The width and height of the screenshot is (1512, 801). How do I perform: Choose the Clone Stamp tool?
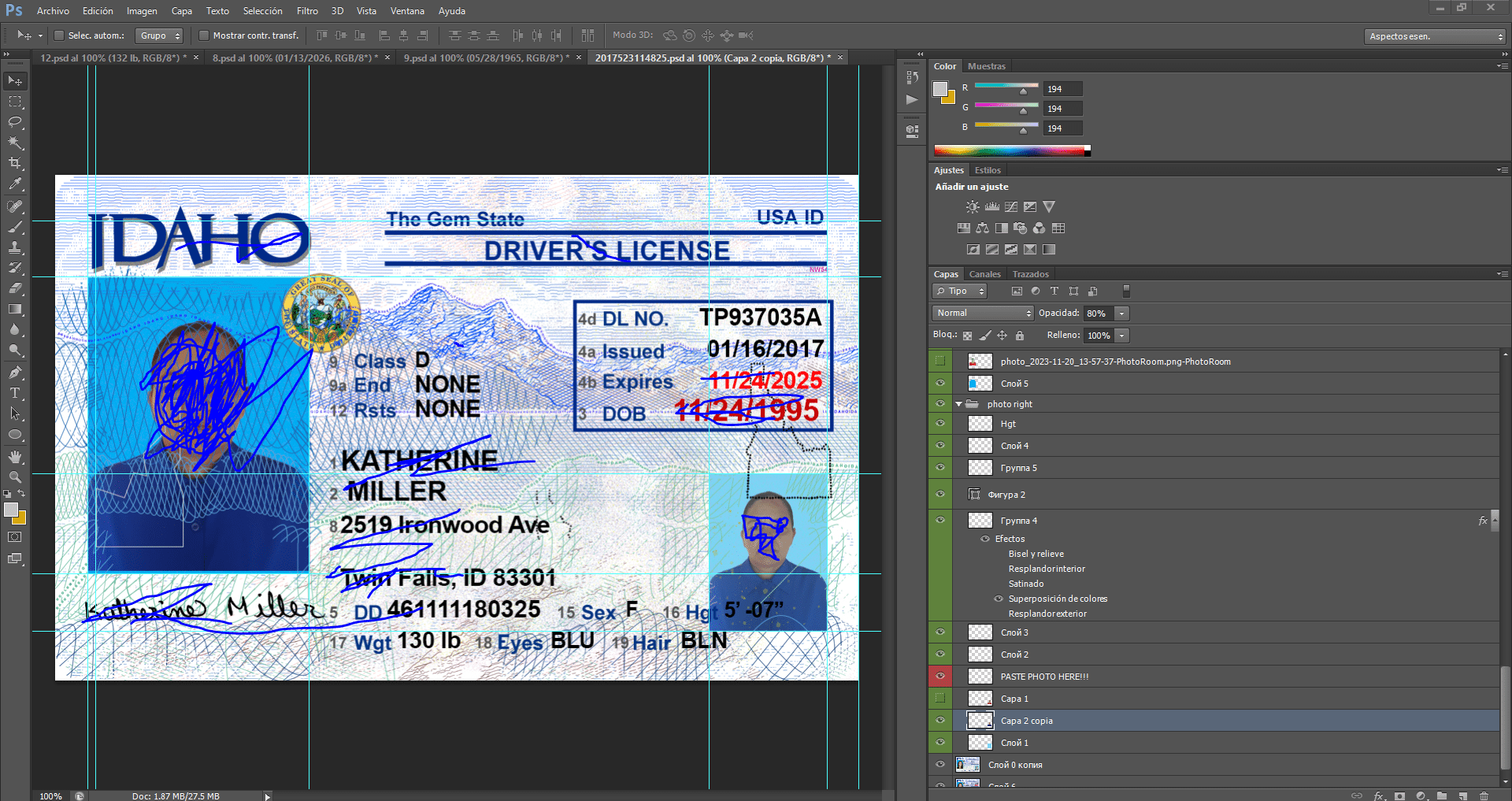[x=15, y=247]
